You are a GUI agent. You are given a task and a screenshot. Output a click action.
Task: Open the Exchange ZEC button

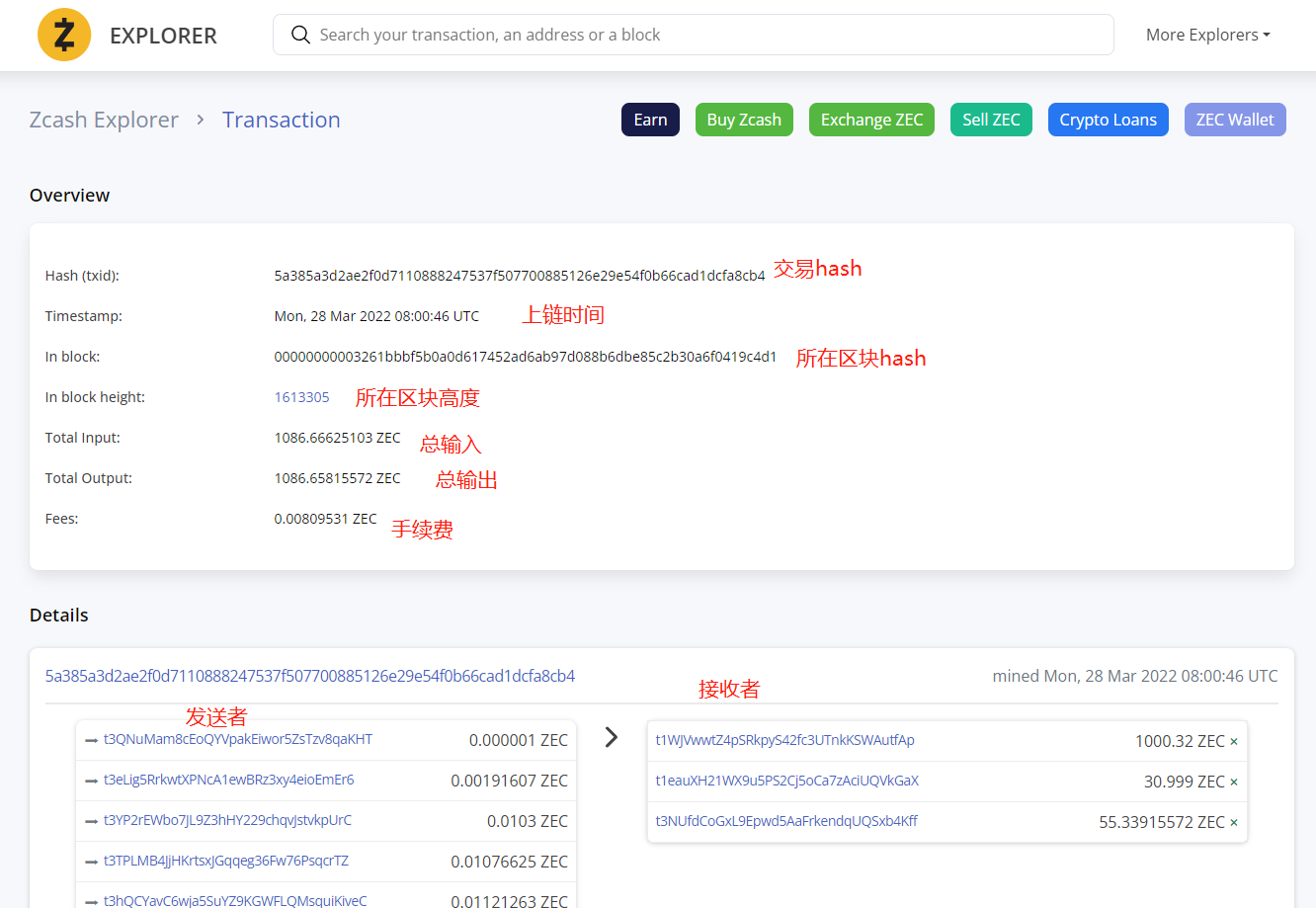click(x=871, y=120)
